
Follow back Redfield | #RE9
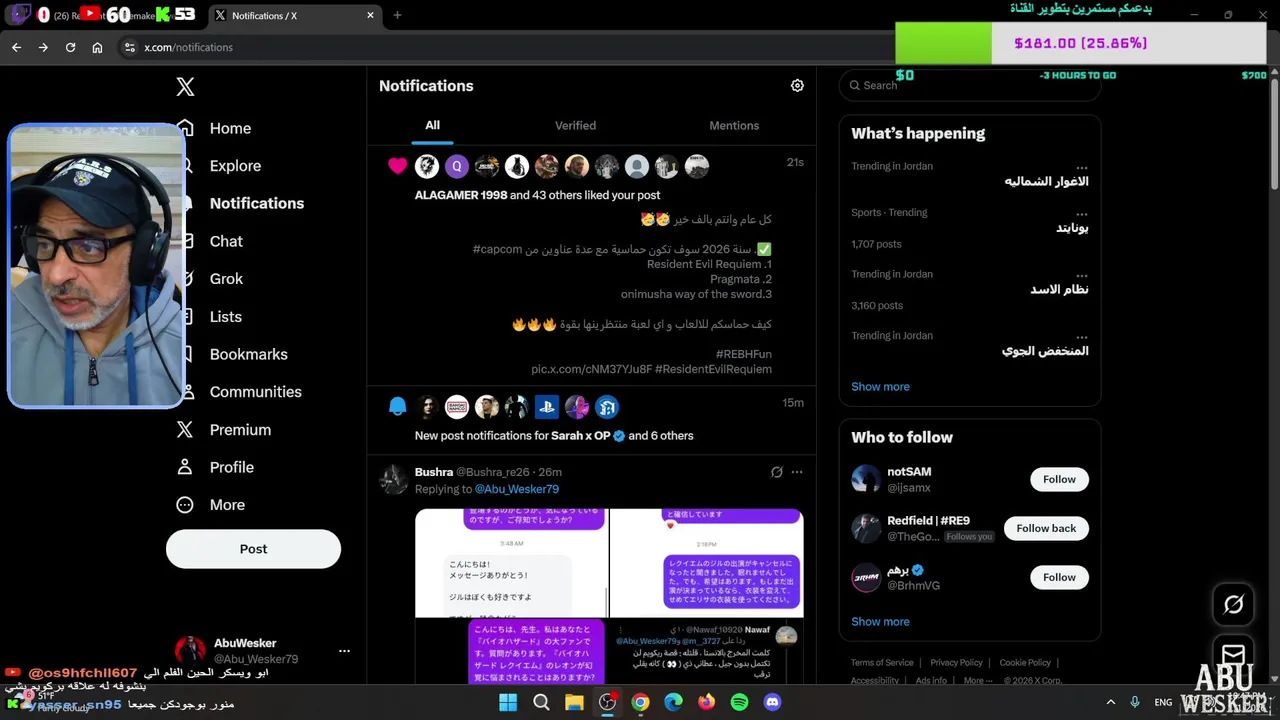pyautogui.click(x=1046, y=528)
